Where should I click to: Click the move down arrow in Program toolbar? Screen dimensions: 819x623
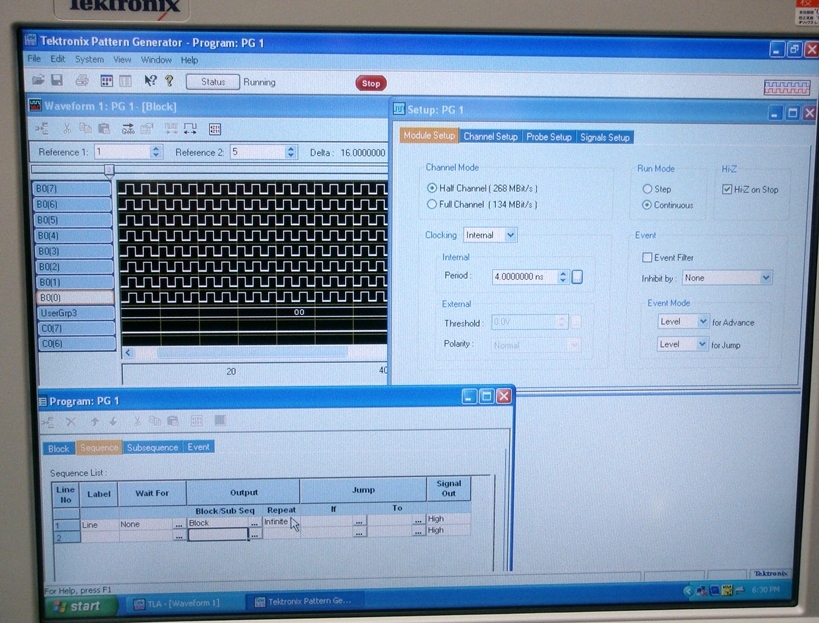[x=113, y=421]
